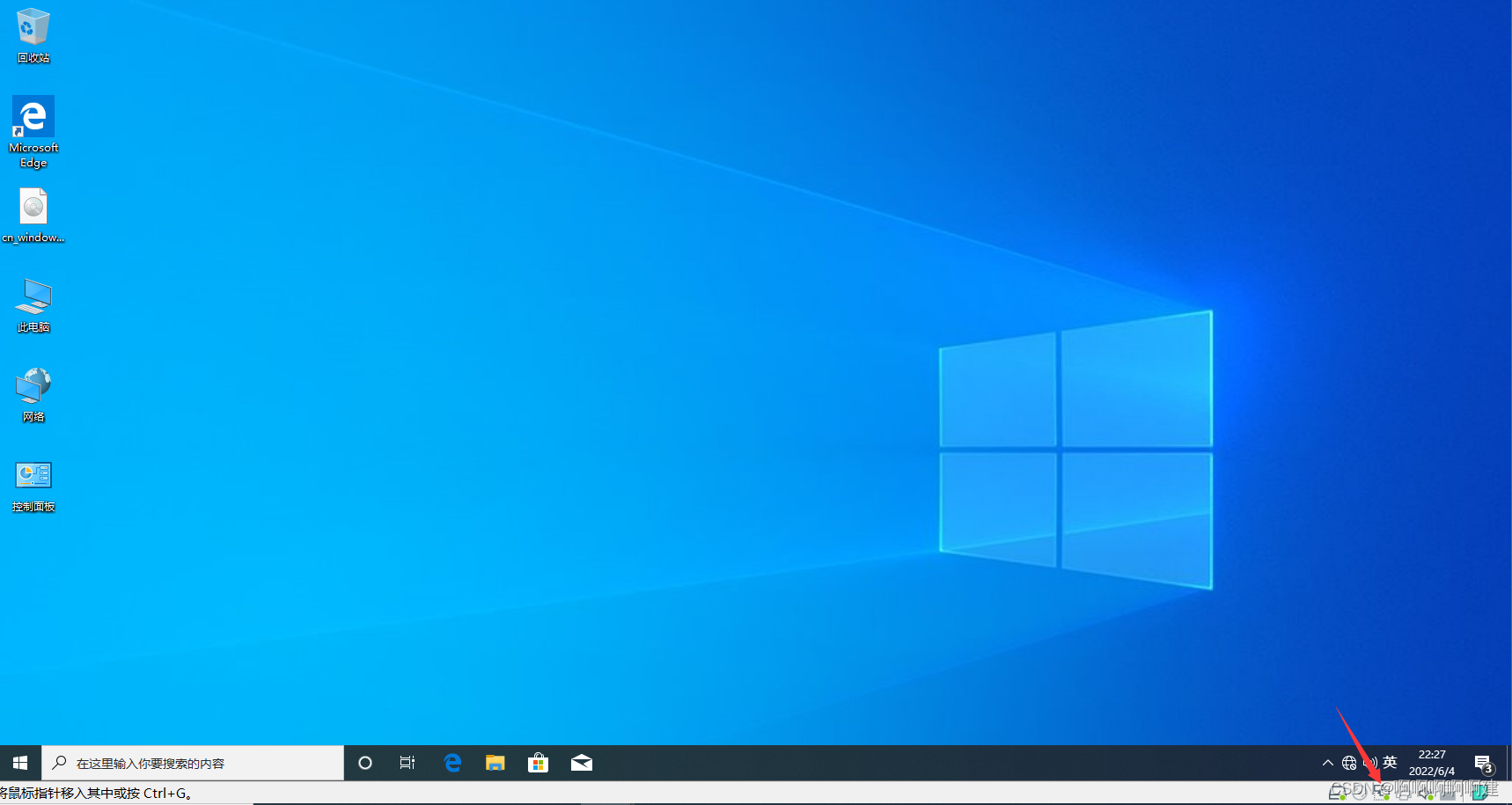Open the Recycle Bin (回收站) desktop icon
The image size is (1512, 805).
click(x=33, y=35)
